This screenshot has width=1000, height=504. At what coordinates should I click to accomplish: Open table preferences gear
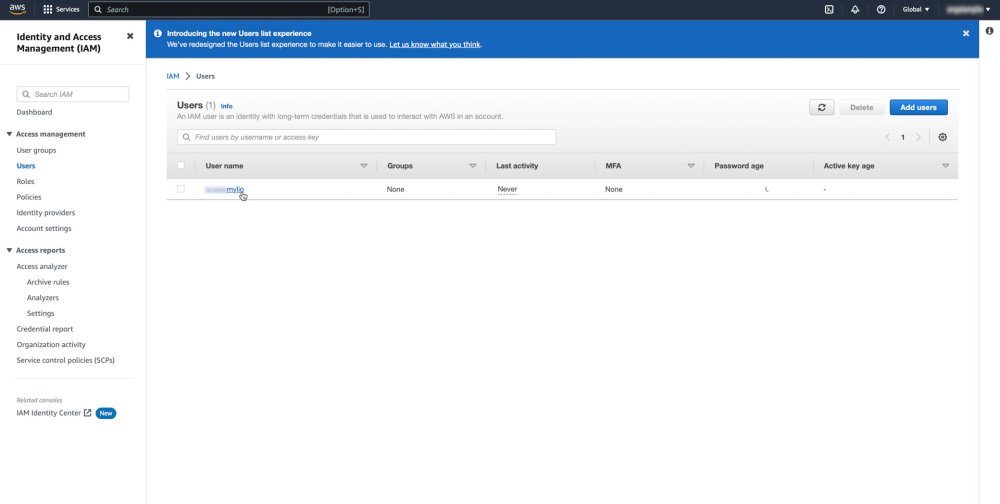(943, 137)
